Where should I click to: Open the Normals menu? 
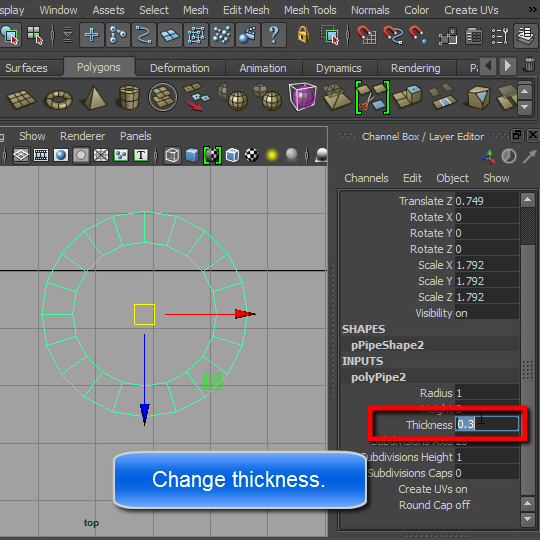[370, 10]
